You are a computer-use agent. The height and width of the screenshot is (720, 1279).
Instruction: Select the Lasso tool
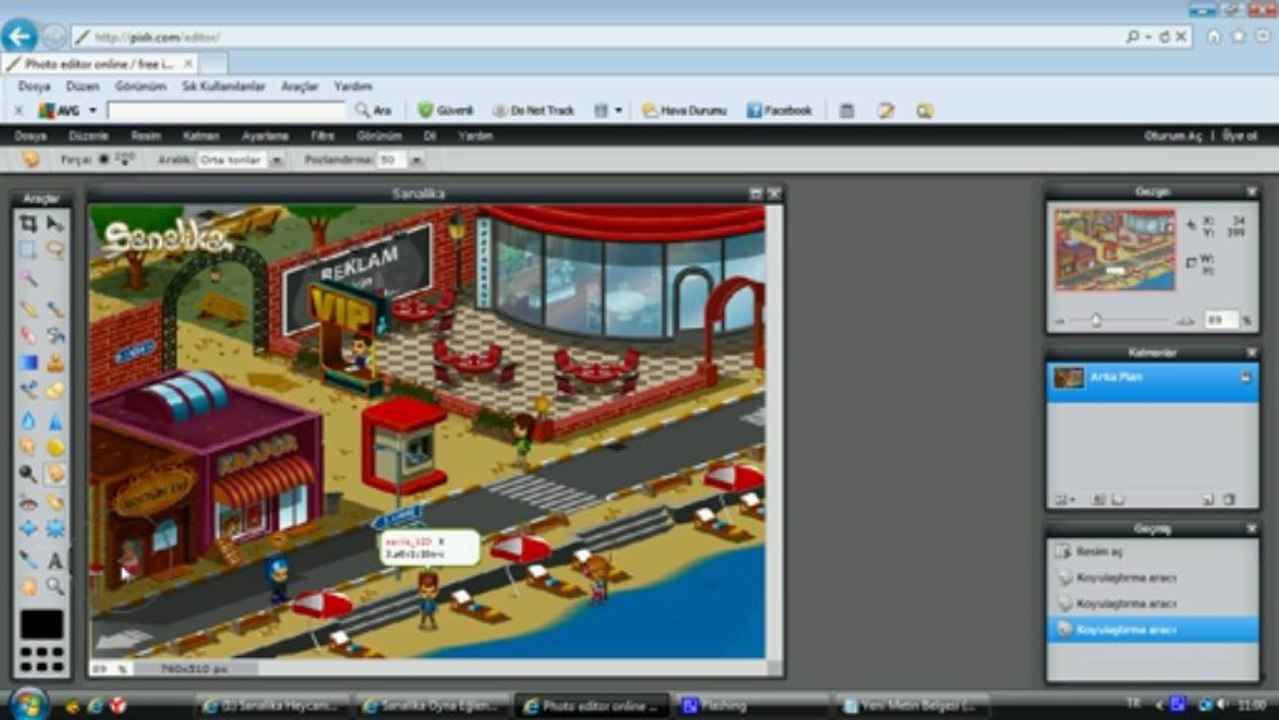[x=55, y=250]
